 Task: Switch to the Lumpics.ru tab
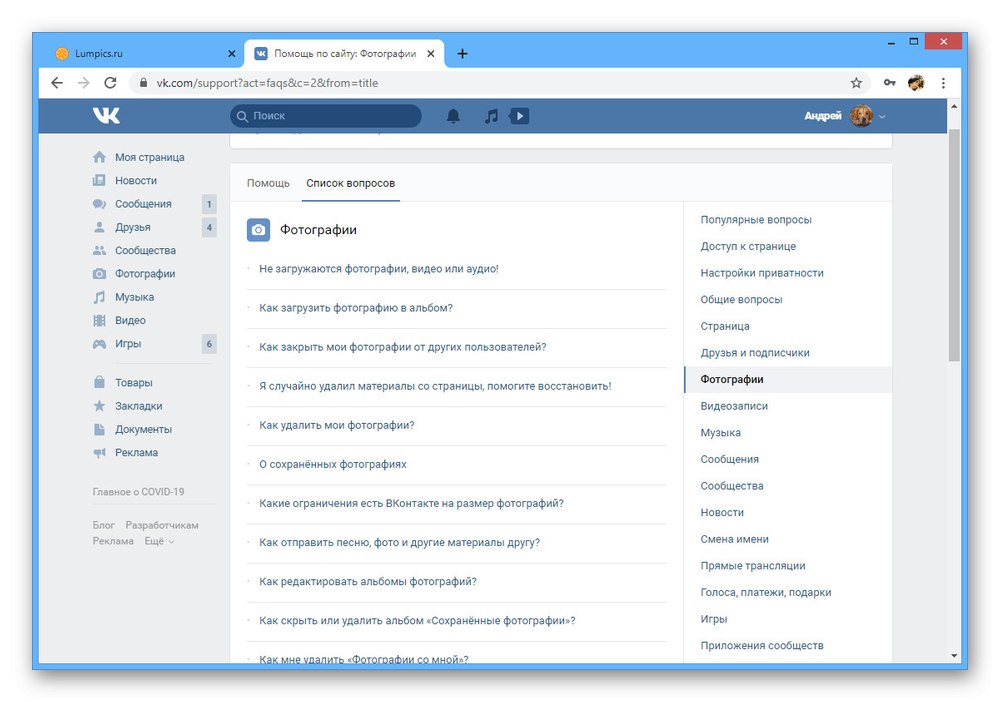[145, 54]
